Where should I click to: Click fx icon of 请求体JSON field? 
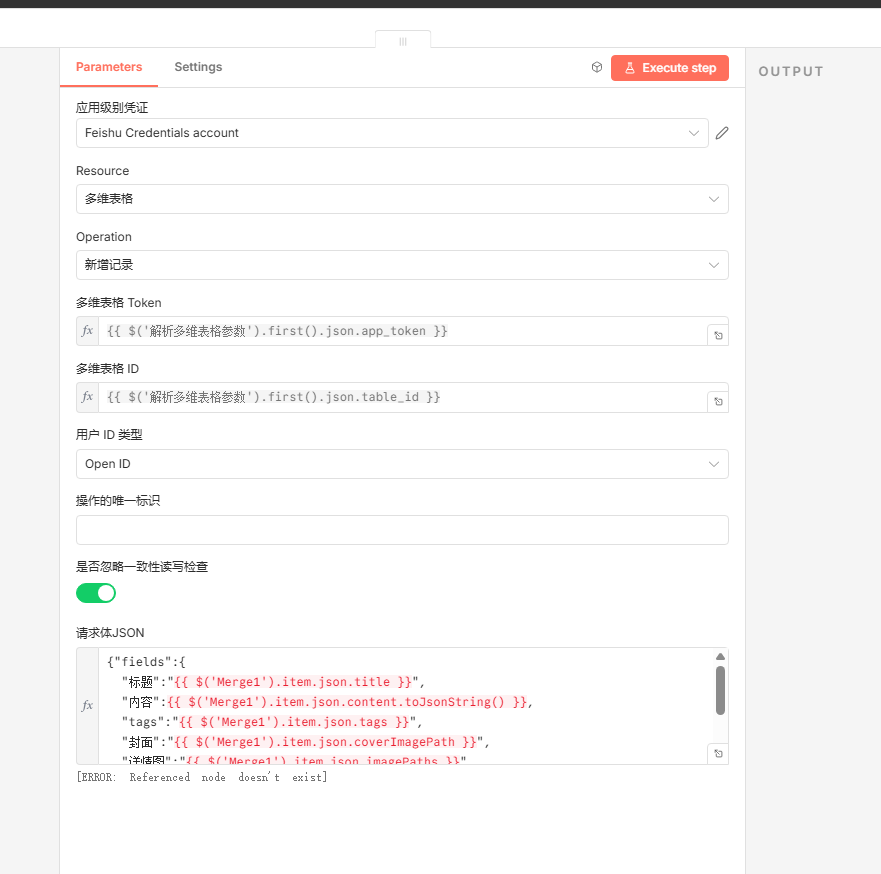[87, 705]
